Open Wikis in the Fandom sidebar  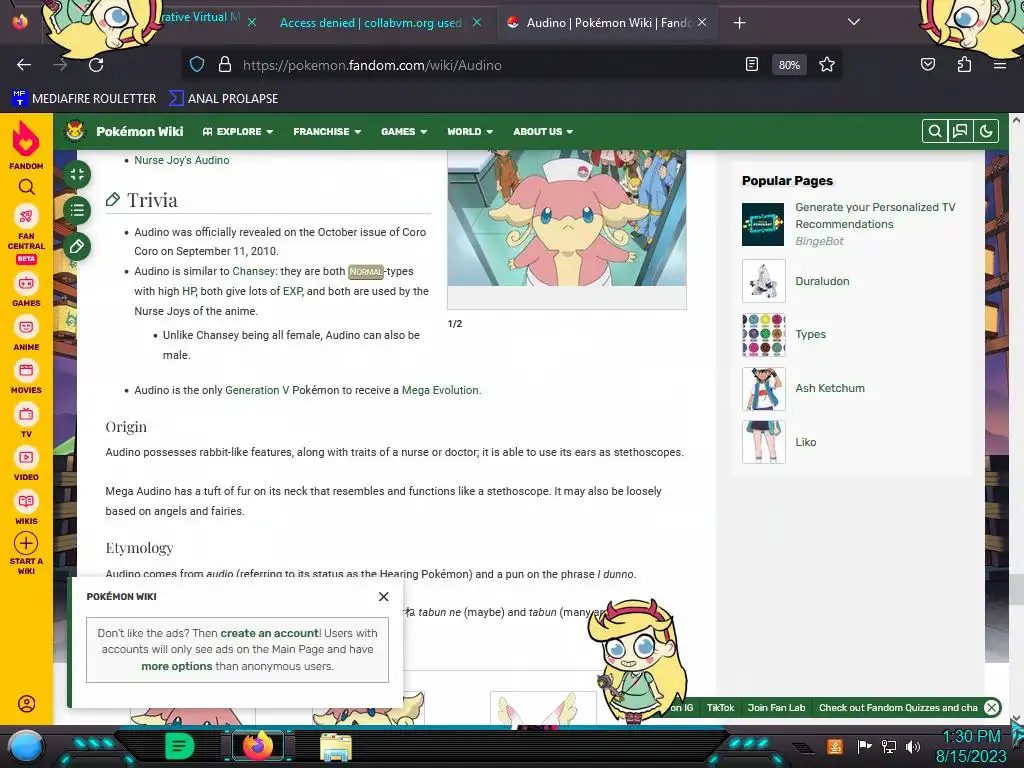click(x=26, y=508)
